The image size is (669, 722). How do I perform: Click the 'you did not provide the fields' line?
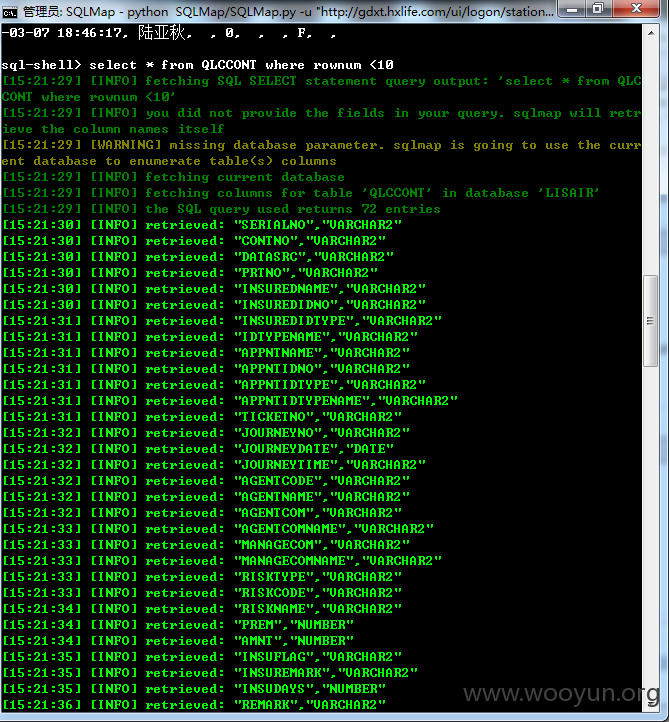(x=321, y=121)
